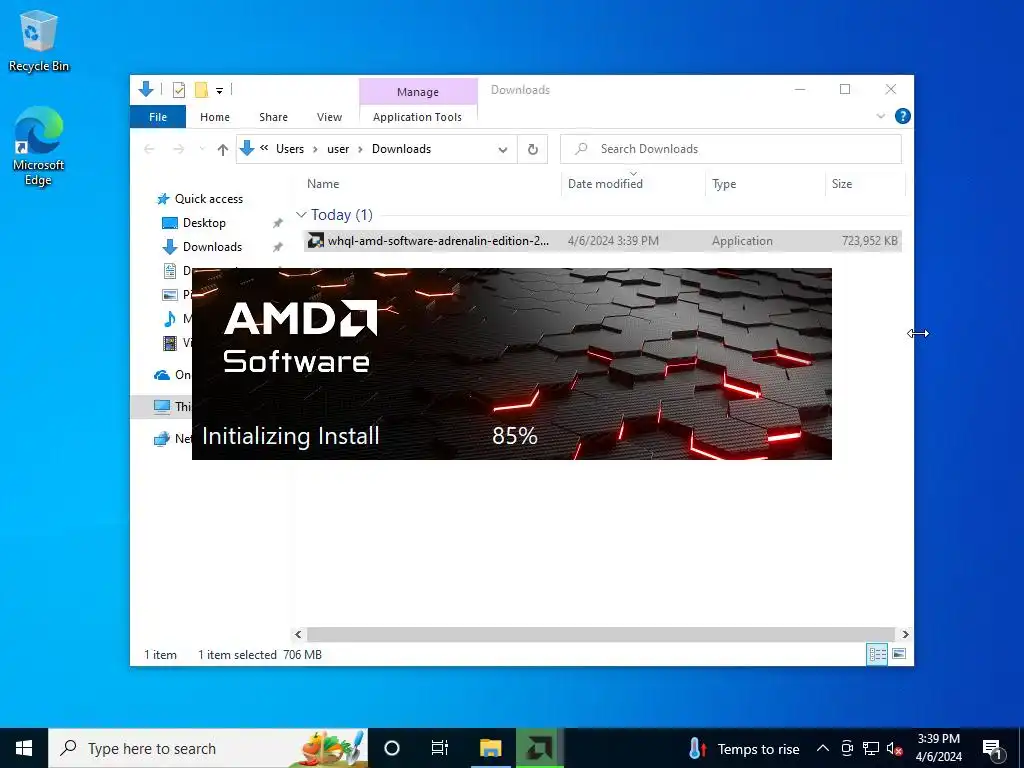
Task: Click the Properties quick access toolbar icon
Action: tap(178, 90)
